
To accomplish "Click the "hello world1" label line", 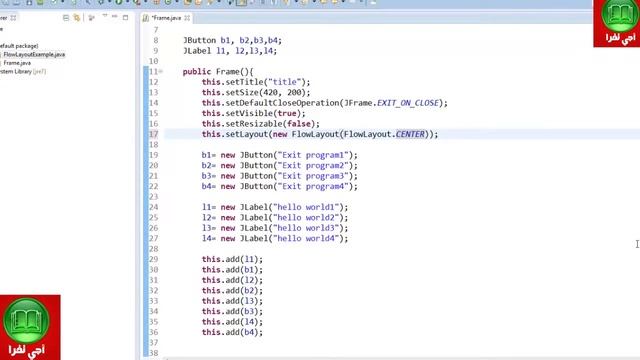I will tap(275, 207).
